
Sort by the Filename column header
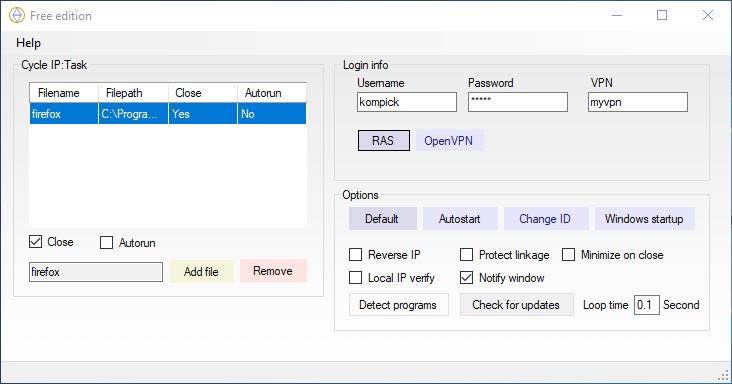click(x=64, y=93)
